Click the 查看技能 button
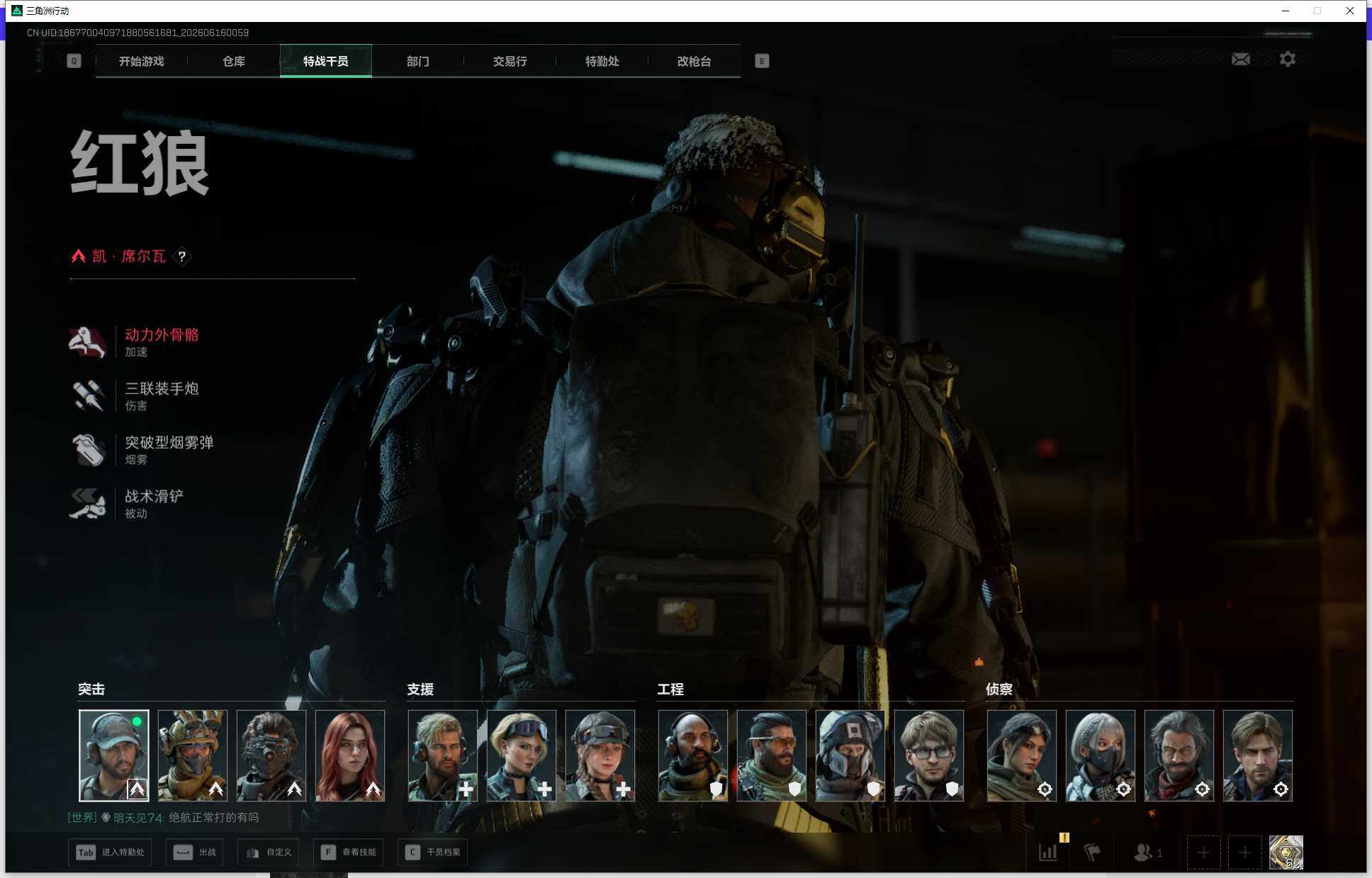 click(x=349, y=852)
